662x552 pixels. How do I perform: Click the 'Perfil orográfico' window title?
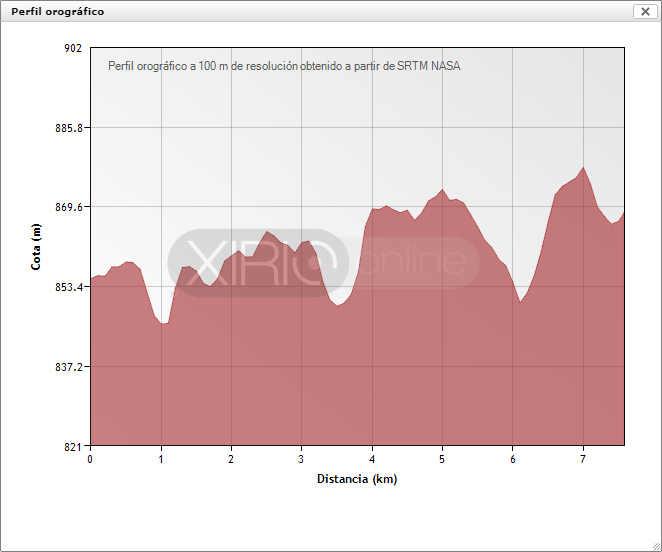pyautogui.click(x=57, y=12)
